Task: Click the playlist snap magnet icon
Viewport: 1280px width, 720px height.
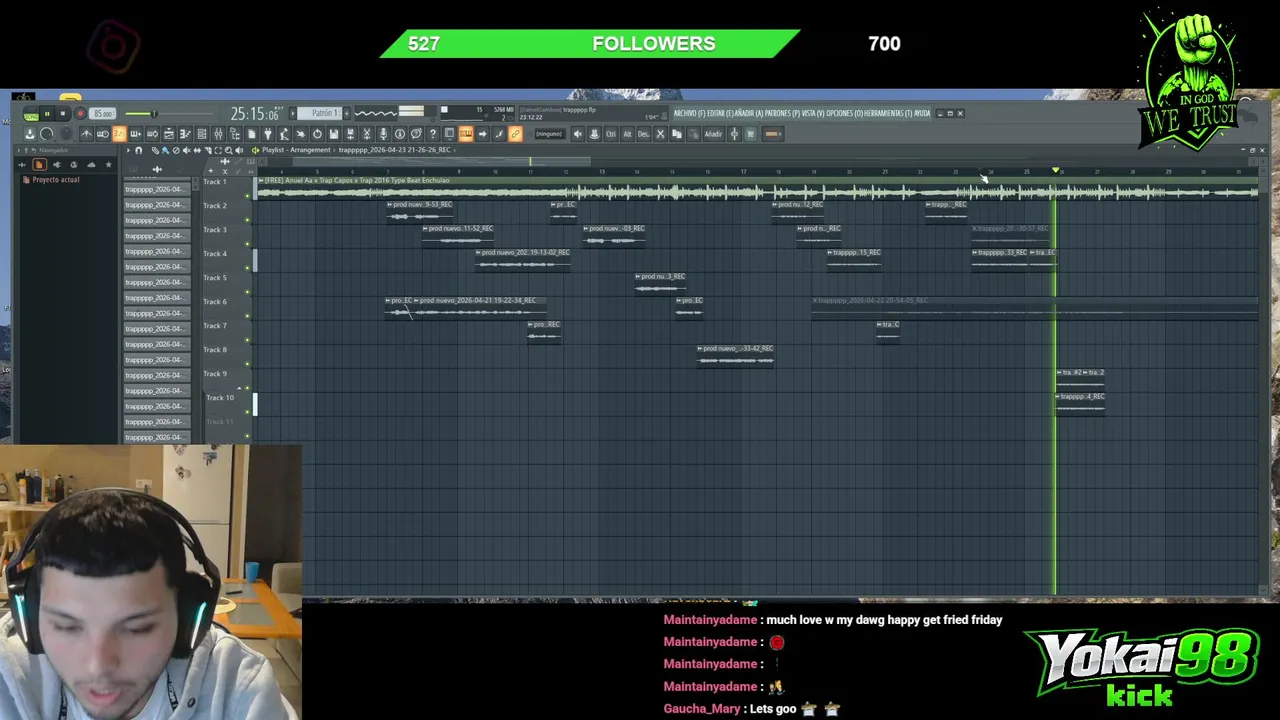Action: click(138, 150)
